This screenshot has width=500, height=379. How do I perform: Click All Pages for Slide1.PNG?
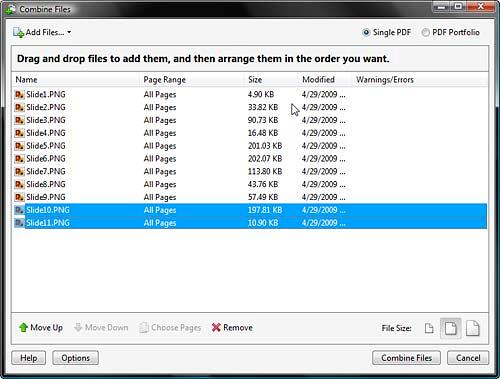[160, 95]
